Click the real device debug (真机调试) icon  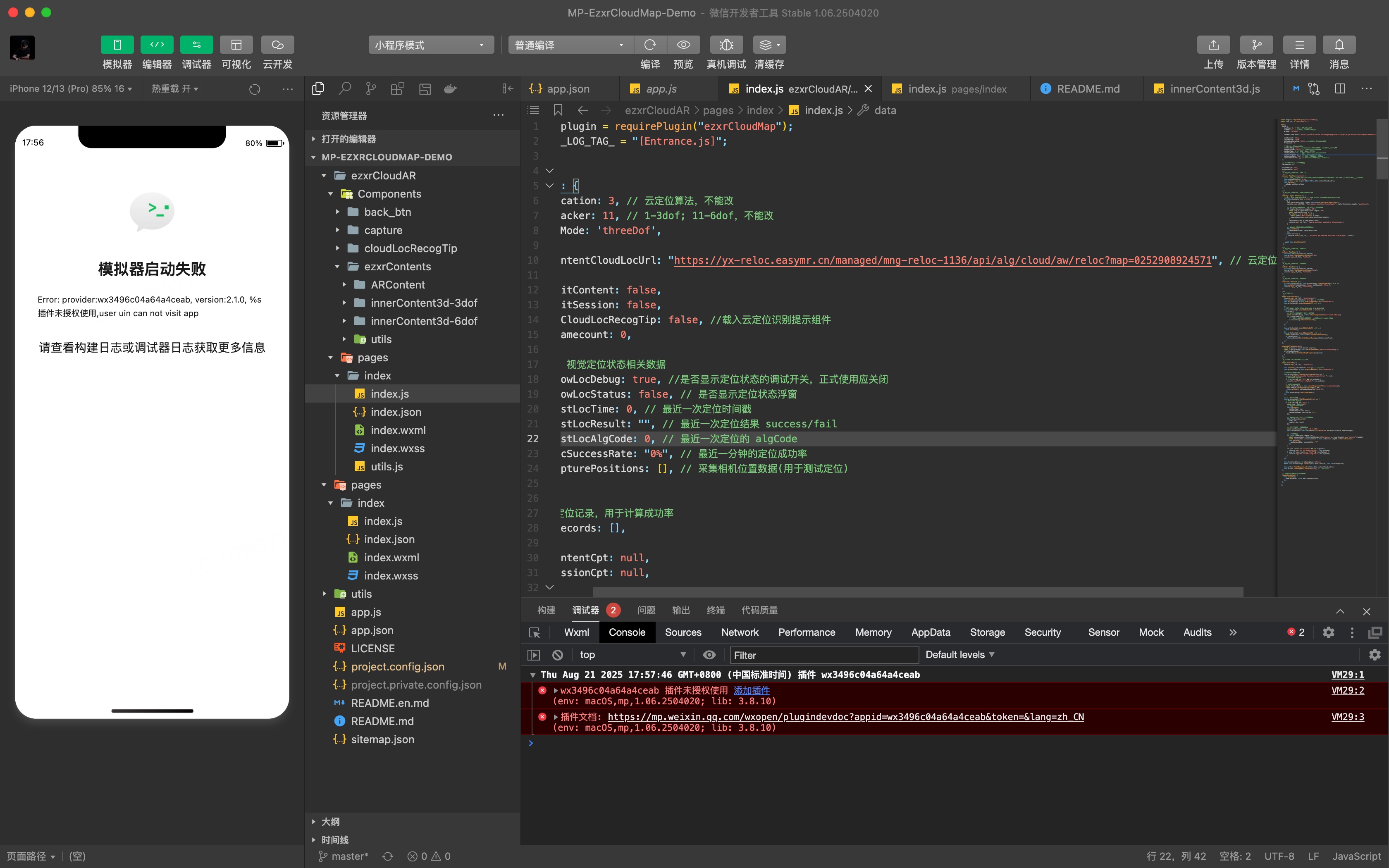point(726,45)
